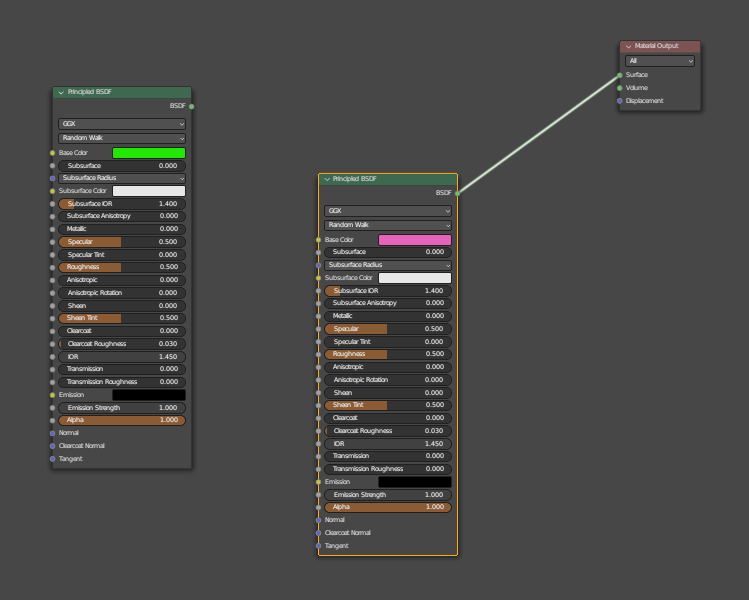
Task: Click Tangent socket on pink node
Action: pos(319,546)
